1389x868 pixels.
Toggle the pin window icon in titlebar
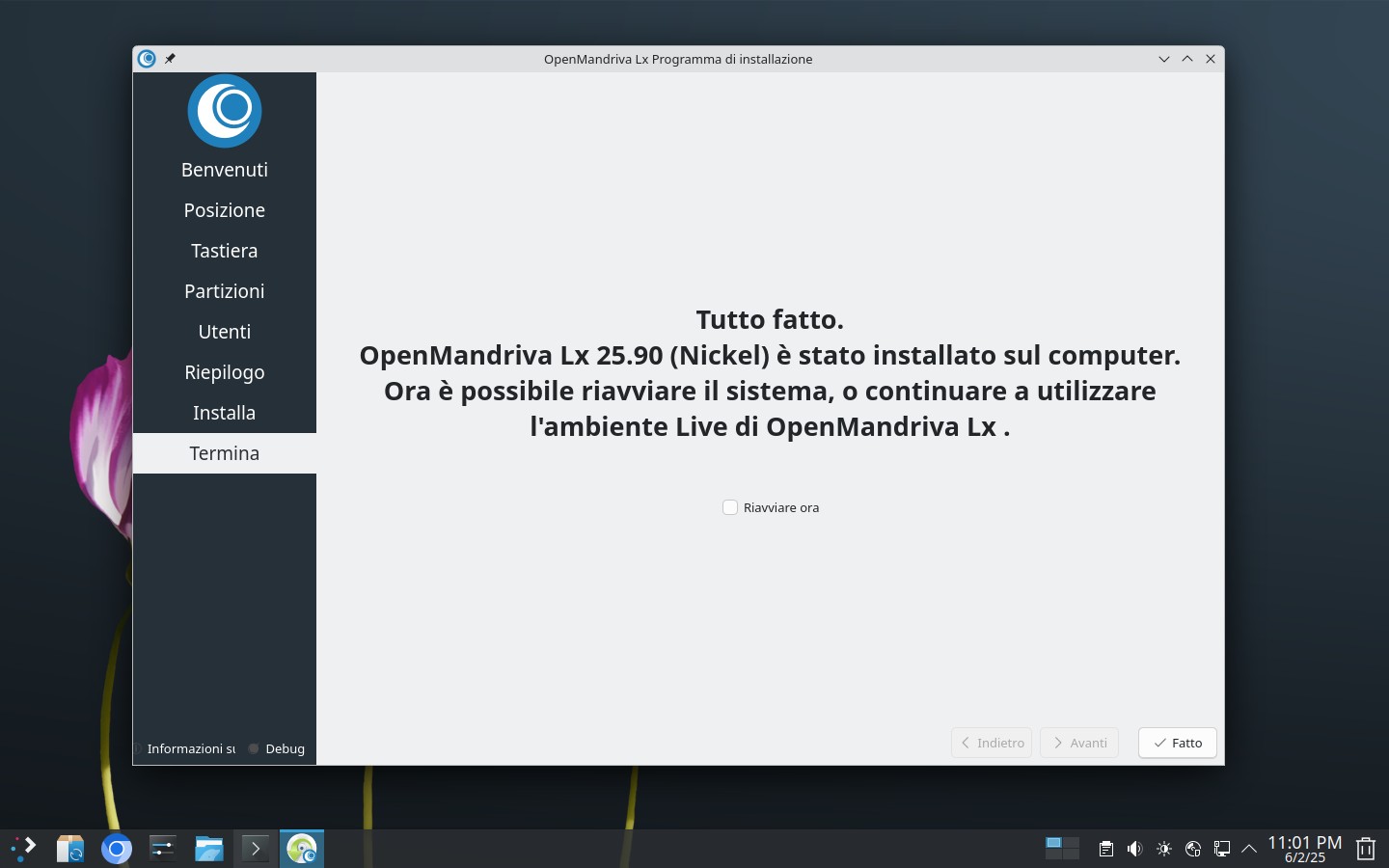(x=170, y=59)
